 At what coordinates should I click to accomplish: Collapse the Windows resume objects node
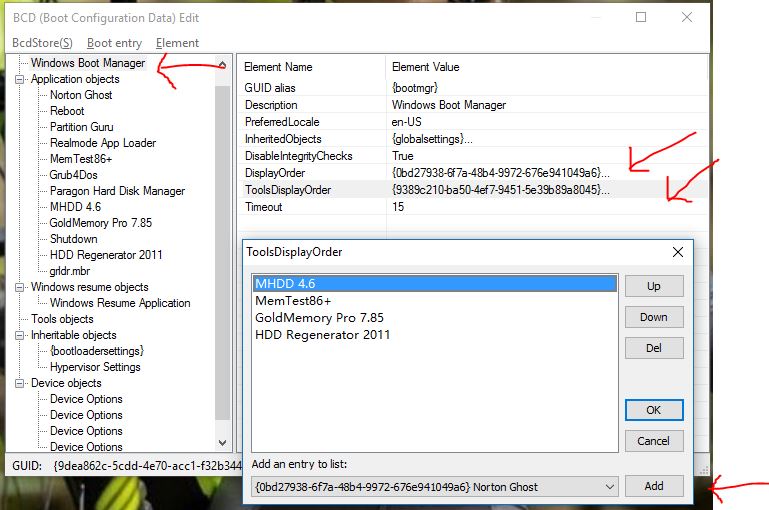(19, 287)
